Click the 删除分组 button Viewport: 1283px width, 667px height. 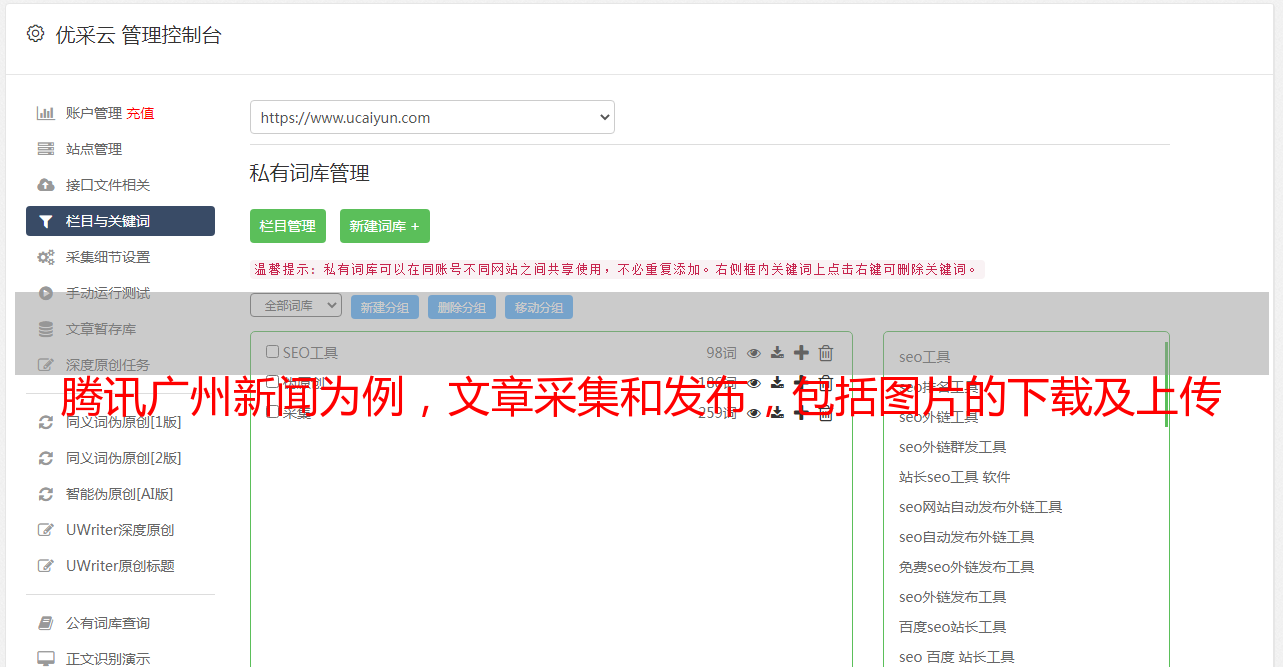pos(462,307)
